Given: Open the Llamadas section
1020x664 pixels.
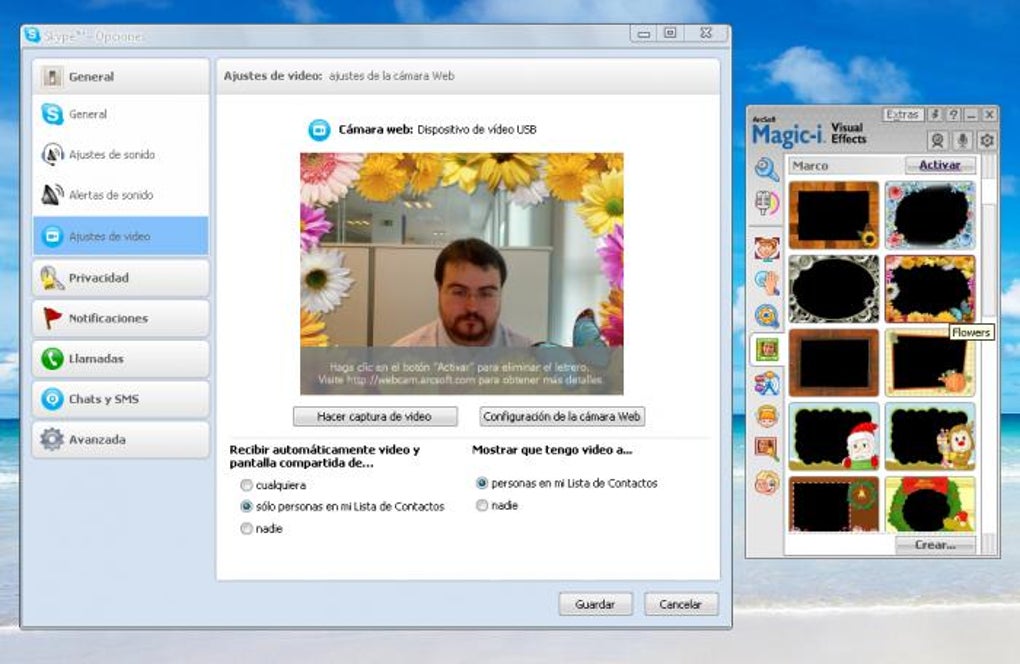Looking at the screenshot, I should (121, 358).
